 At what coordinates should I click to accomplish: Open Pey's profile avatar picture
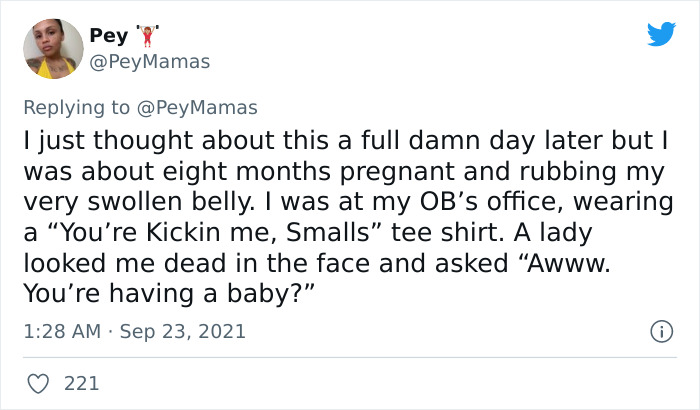(52, 49)
